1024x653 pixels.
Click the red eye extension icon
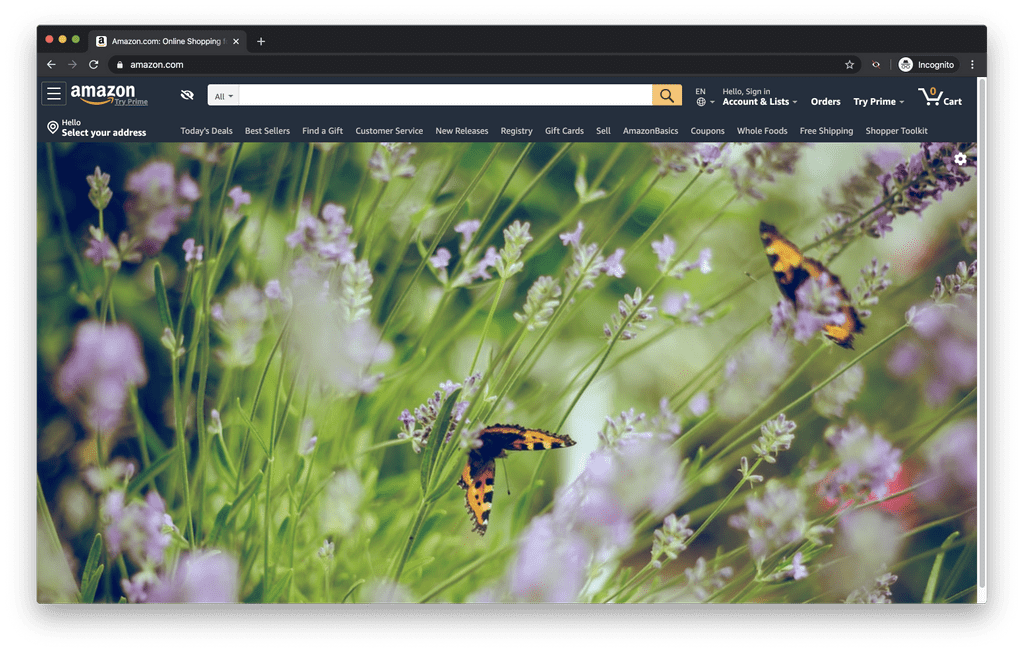click(x=876, y=65)
